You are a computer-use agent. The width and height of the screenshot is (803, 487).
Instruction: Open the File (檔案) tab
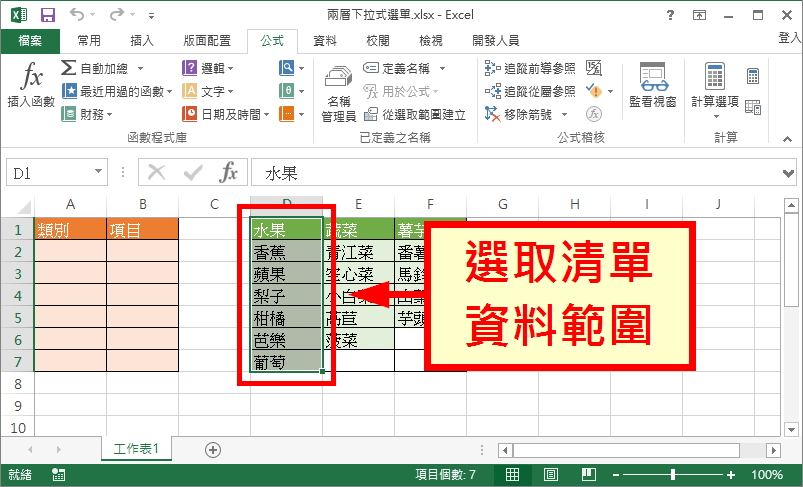[x=30, y=40]
